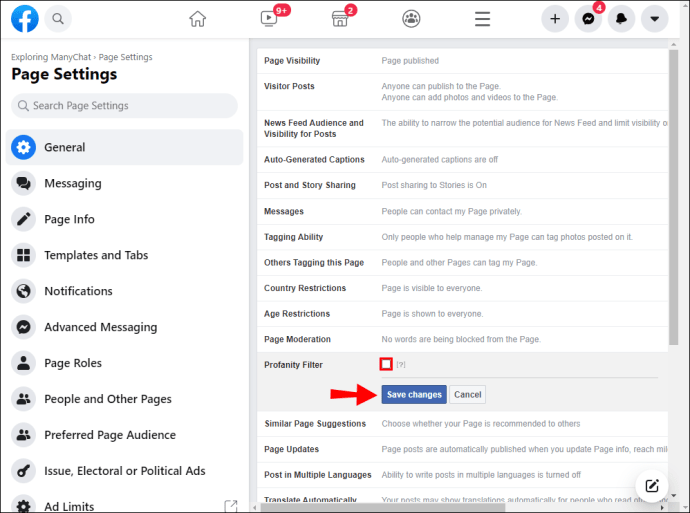Open Ad Limits external link icon
This screenshot has width=690, height=513.
point(231,506)
